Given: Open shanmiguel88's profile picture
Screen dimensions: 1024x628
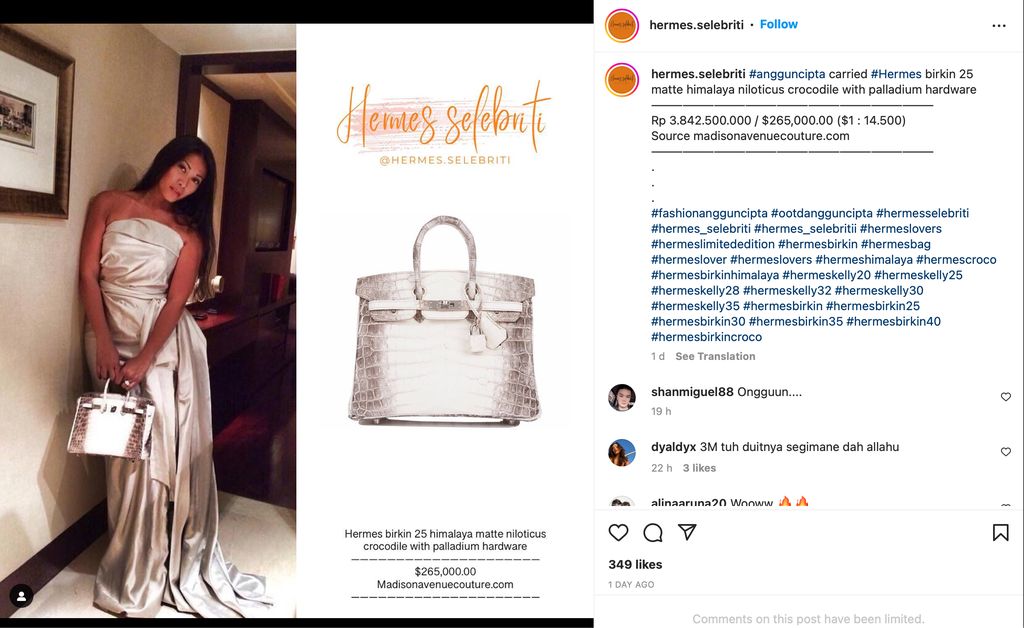Looking at the screenshot, I should tap(622, 397).
